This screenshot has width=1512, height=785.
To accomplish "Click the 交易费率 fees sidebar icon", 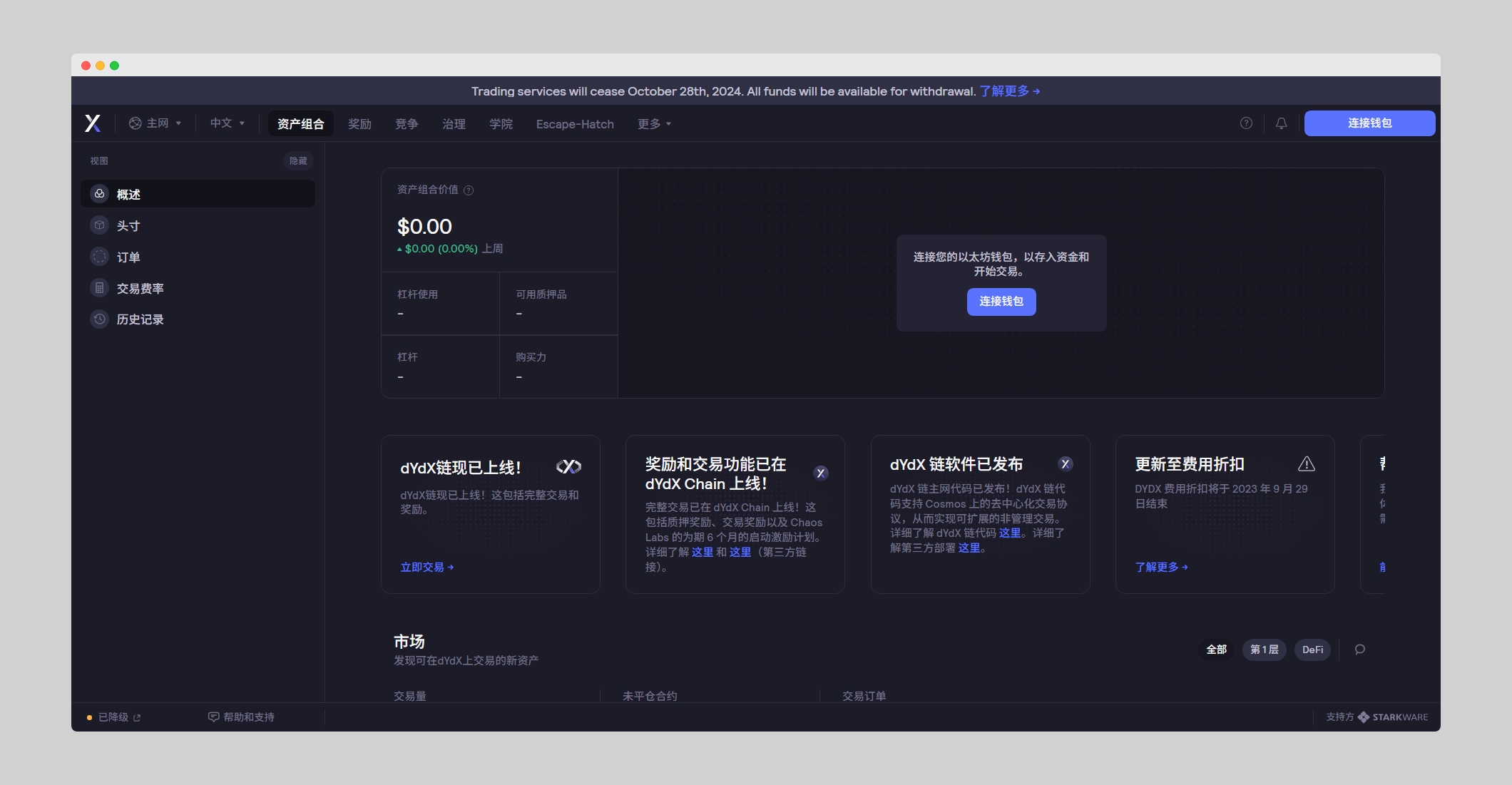I will pos(100,288).
